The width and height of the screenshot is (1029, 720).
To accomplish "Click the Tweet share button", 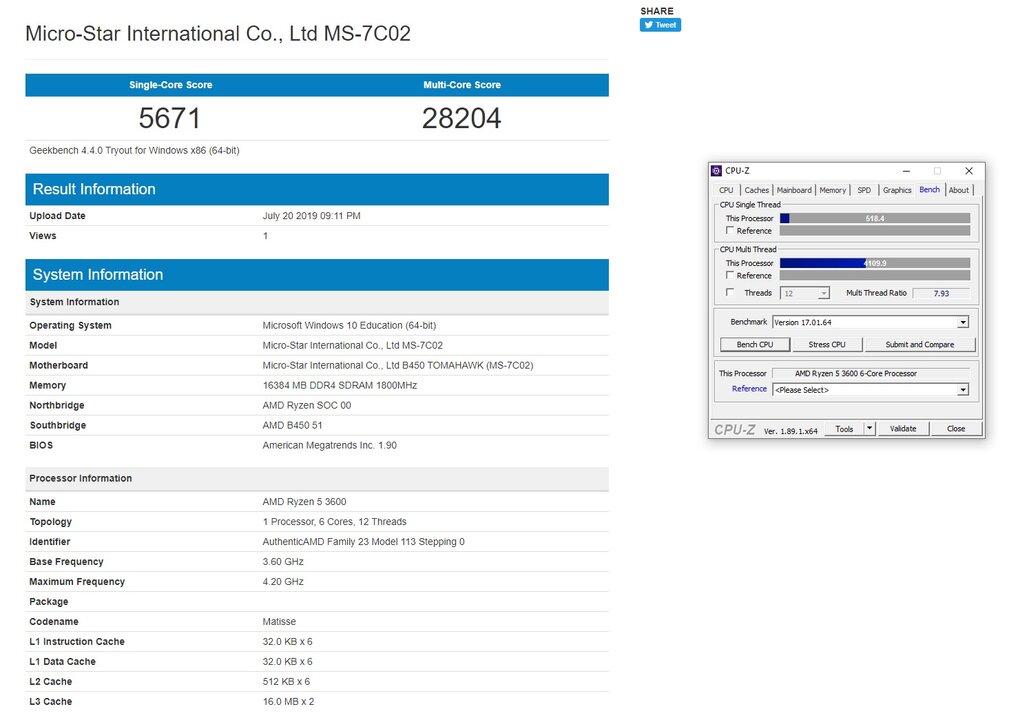I will point(660,25).
